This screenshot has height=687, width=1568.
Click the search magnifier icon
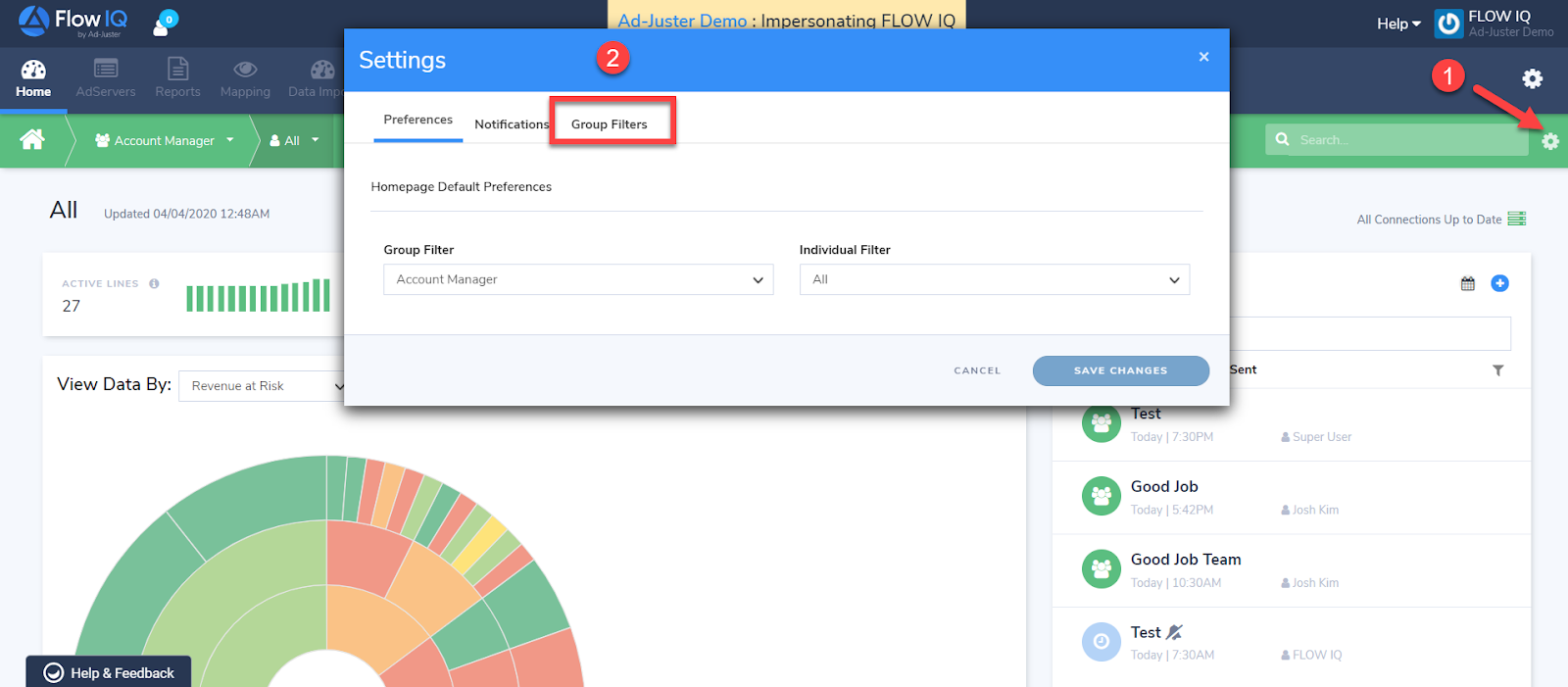coord(1282,139)
